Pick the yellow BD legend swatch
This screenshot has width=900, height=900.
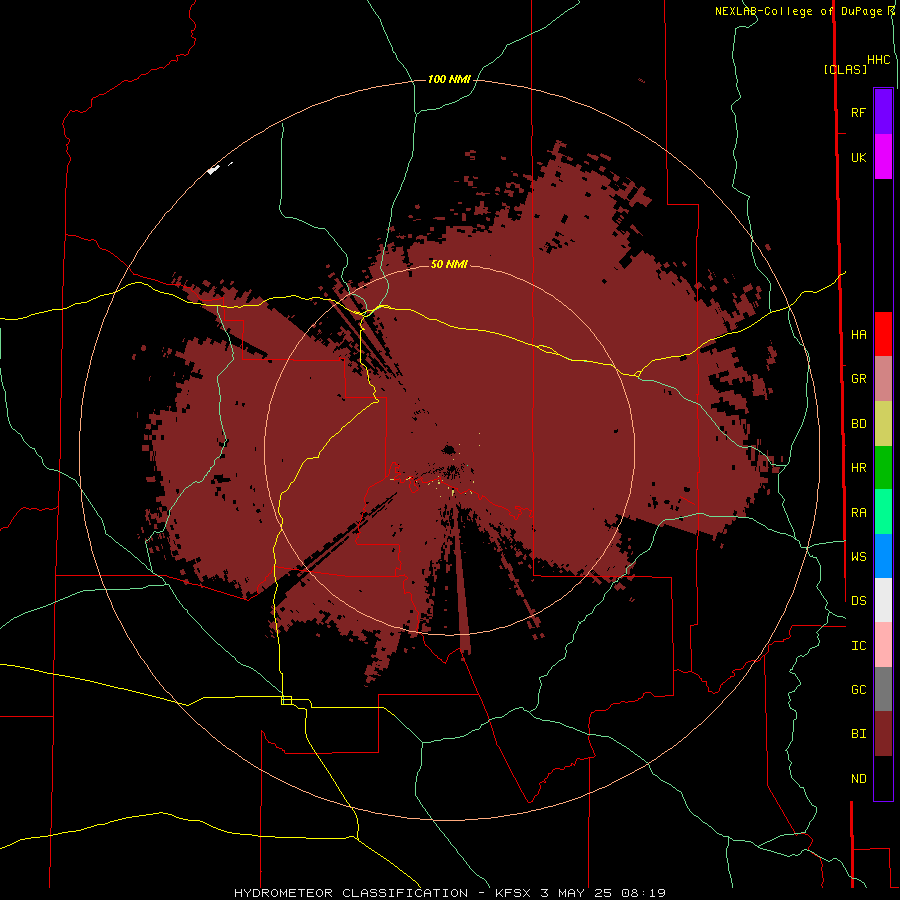(x=883, y=424)
